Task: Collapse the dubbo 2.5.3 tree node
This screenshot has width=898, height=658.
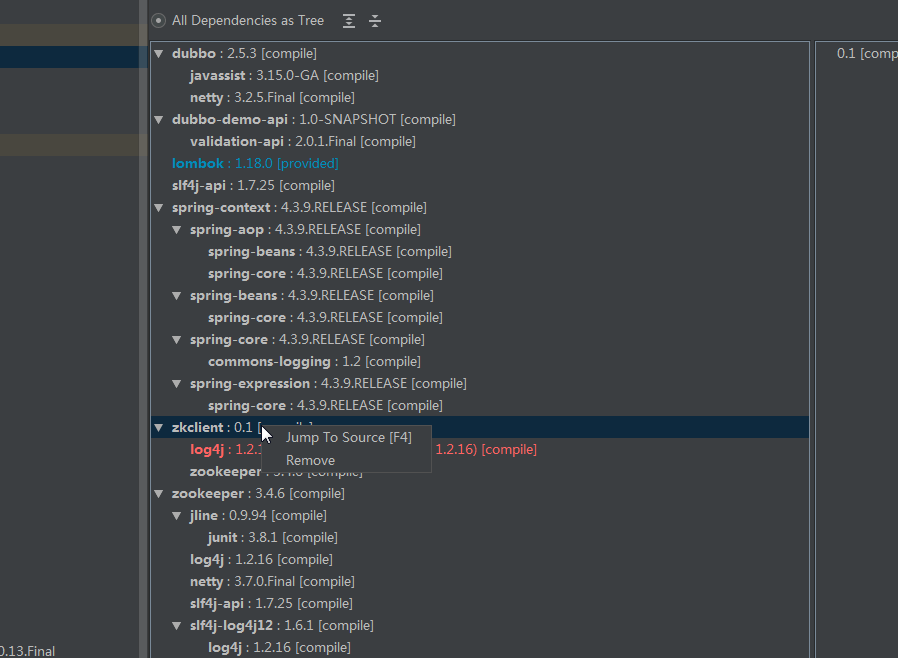Action: pos(159,54)
